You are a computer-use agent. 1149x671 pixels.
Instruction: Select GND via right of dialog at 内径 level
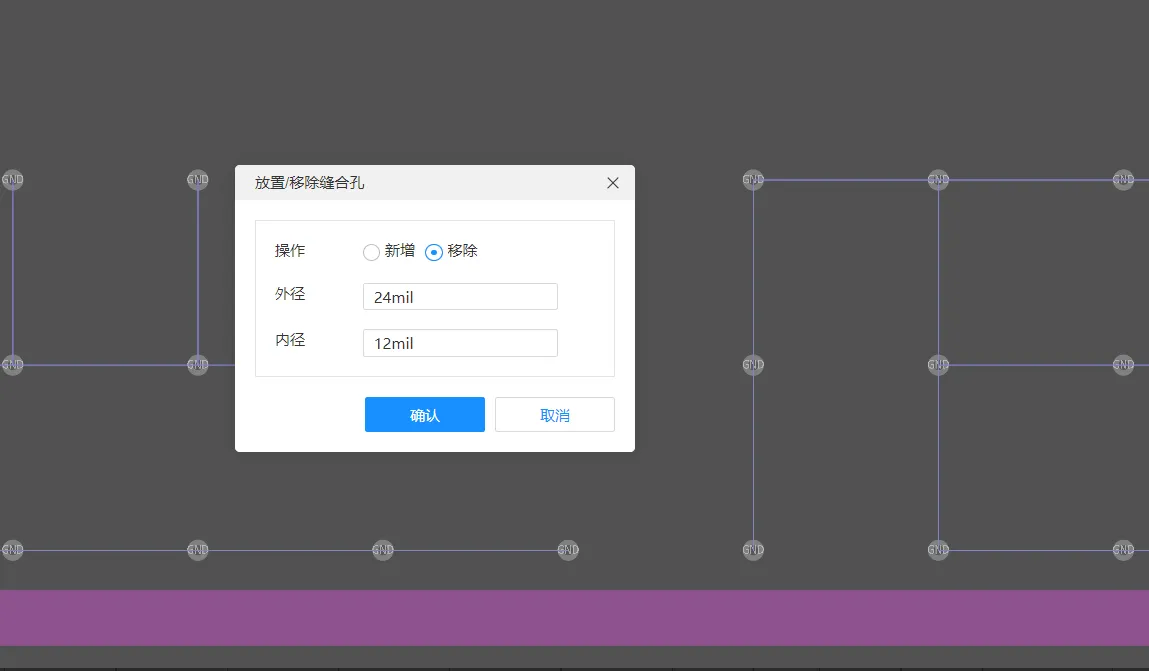(753, 365)
